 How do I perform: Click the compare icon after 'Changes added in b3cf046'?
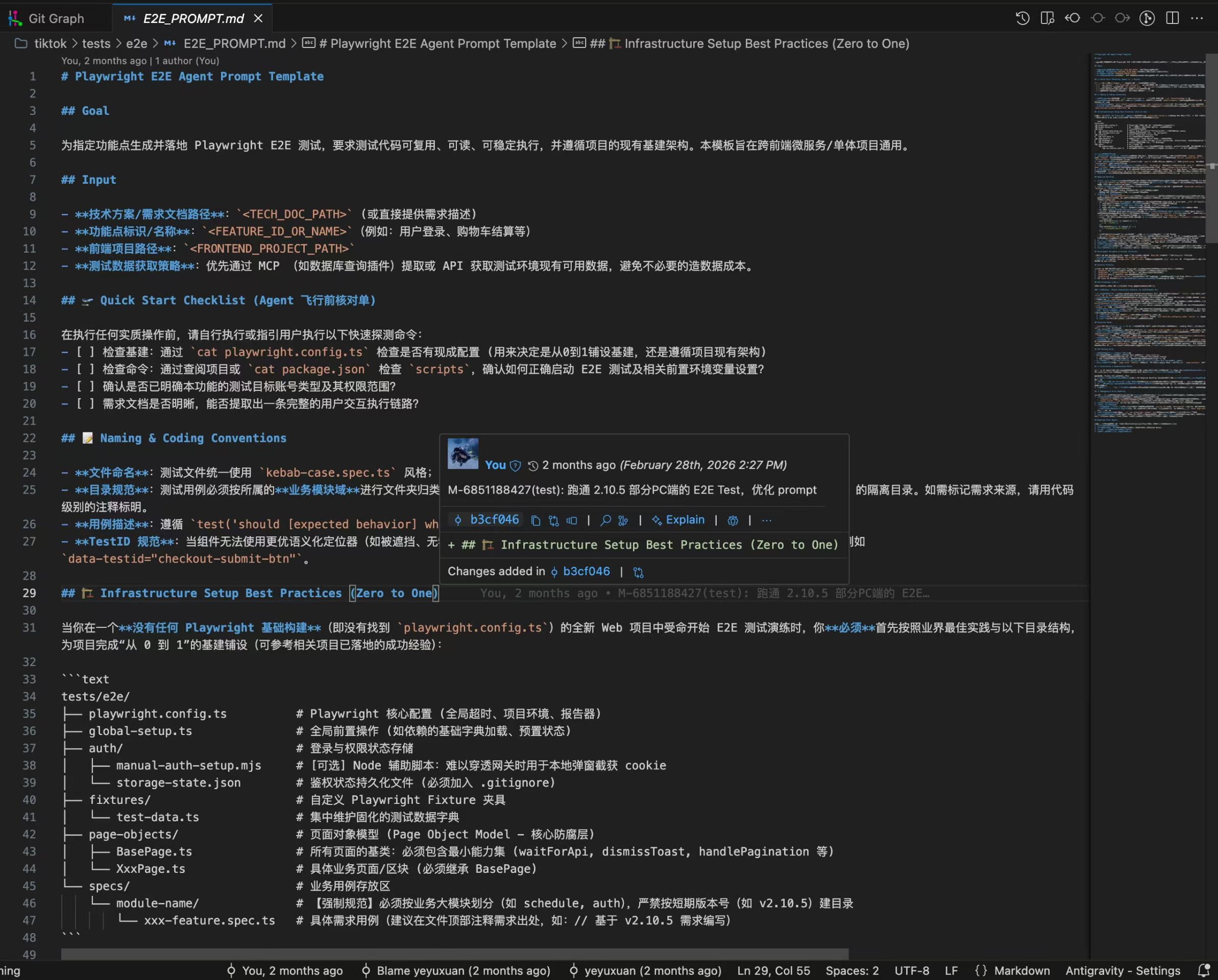click(x=639, y=572)
